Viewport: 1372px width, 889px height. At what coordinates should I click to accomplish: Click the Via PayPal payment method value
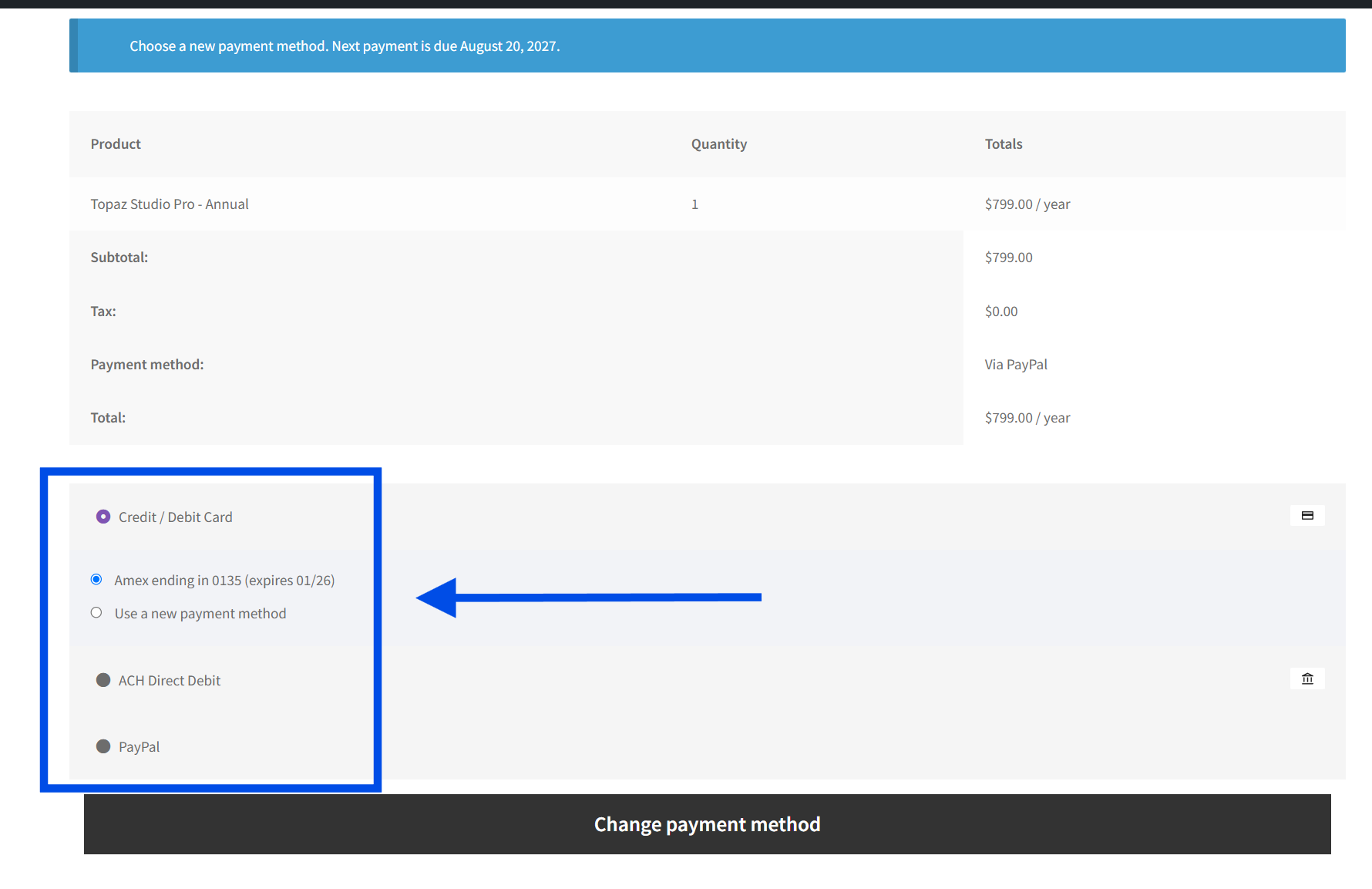(1016, 365)
